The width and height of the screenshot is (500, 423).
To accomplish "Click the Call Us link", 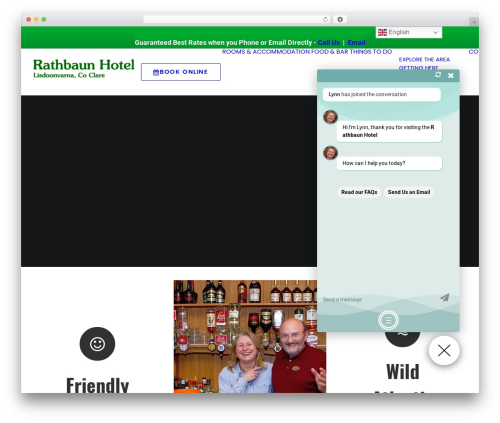I will 329,42.
